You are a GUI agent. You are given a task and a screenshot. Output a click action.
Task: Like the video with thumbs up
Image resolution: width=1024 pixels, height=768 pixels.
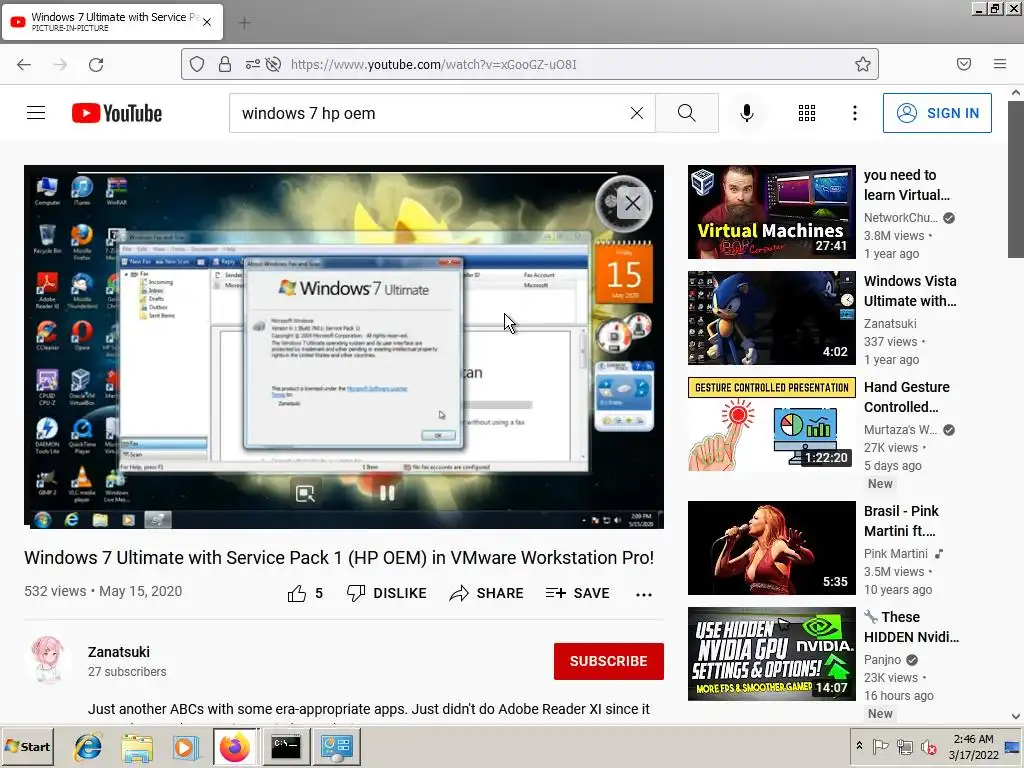(x=305, y=593)
